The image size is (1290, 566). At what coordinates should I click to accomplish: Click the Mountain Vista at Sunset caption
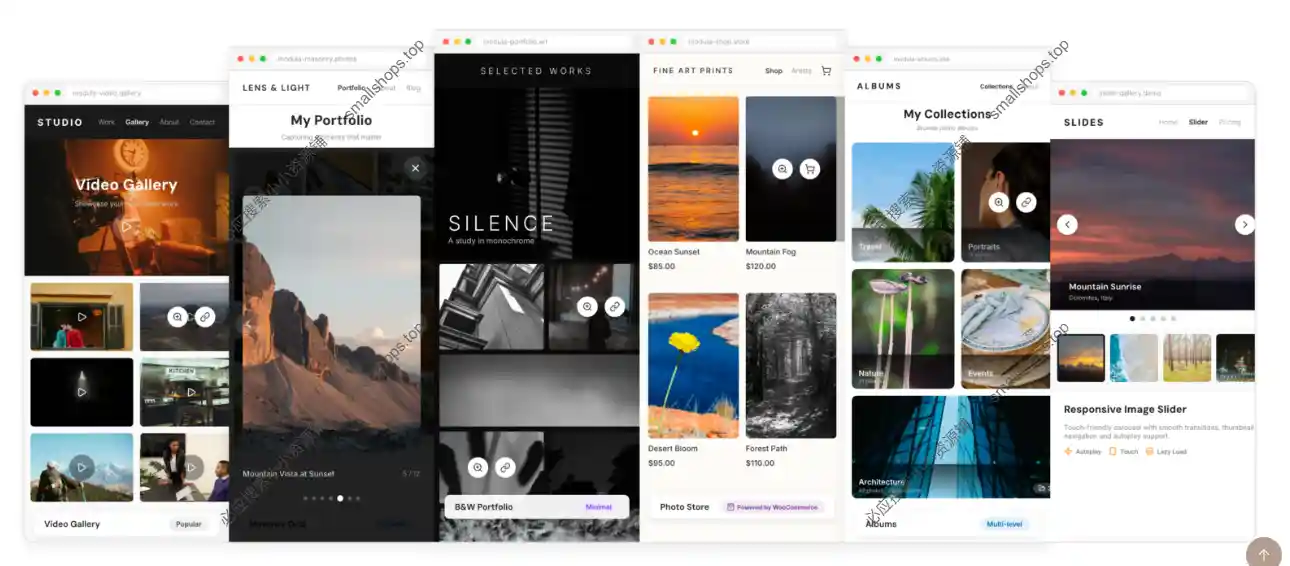pos(288,474)
